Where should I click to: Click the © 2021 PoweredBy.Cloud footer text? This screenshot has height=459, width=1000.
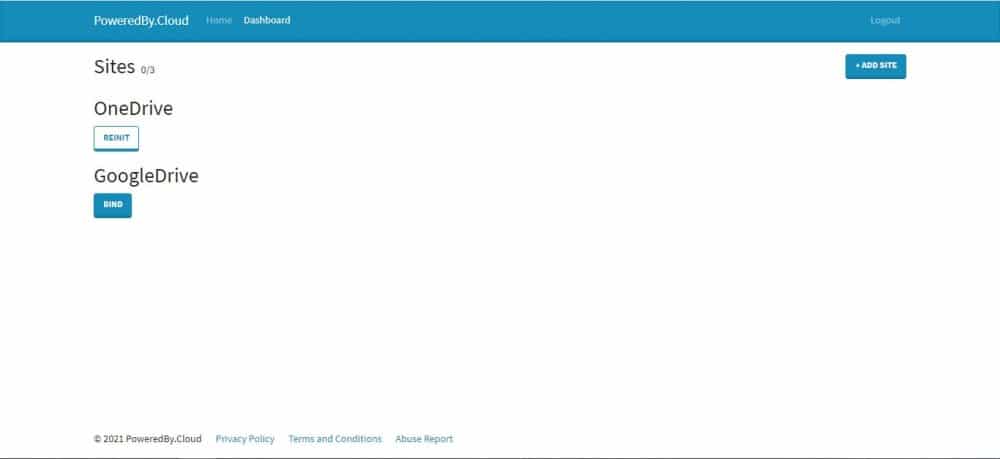click(147, 439)
